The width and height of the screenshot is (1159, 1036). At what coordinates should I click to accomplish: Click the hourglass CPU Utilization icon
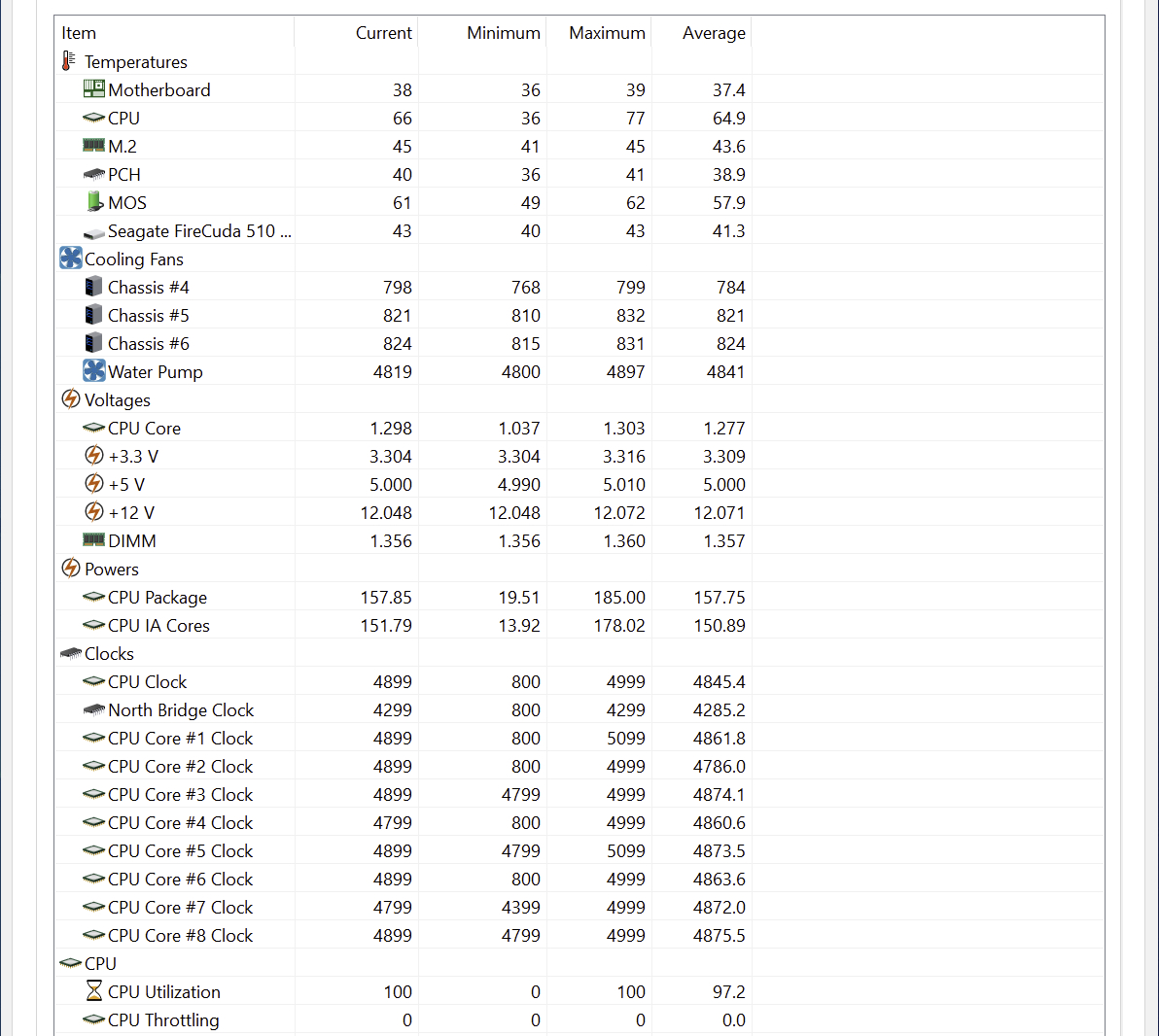93,991
